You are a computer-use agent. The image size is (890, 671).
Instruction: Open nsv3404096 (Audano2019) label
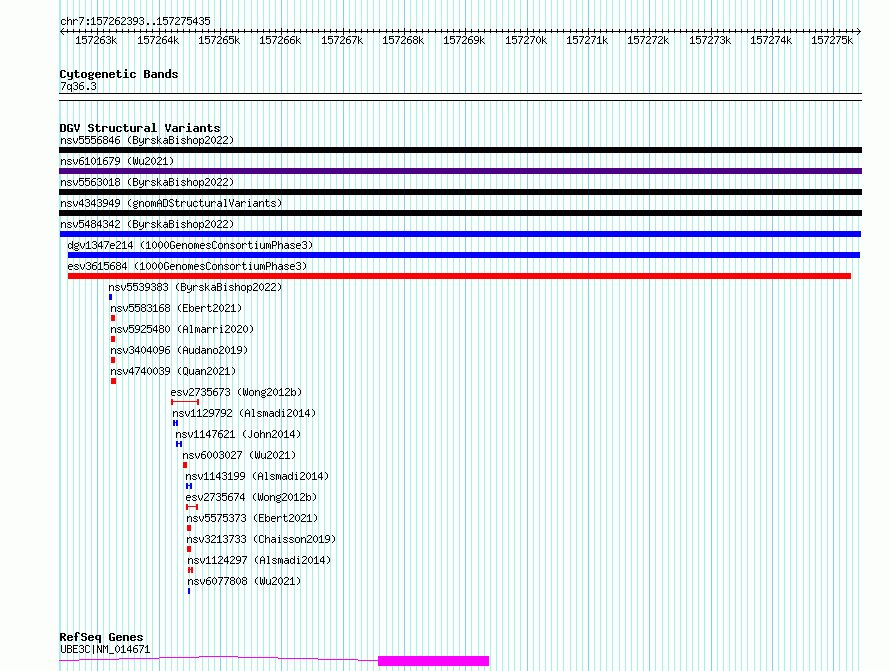tap(179, 350)
